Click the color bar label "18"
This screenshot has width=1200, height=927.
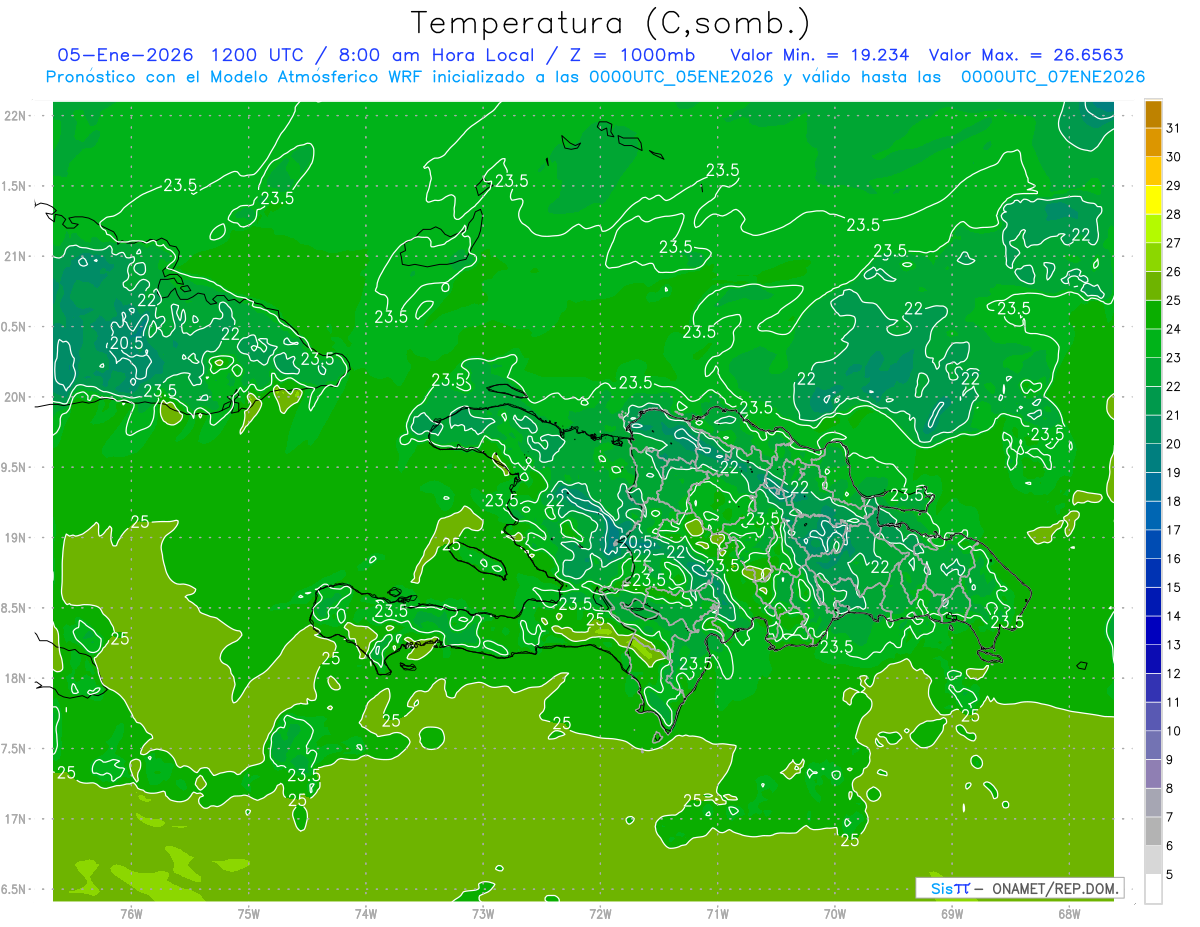pyautogui.click(x=1174, y=501)
